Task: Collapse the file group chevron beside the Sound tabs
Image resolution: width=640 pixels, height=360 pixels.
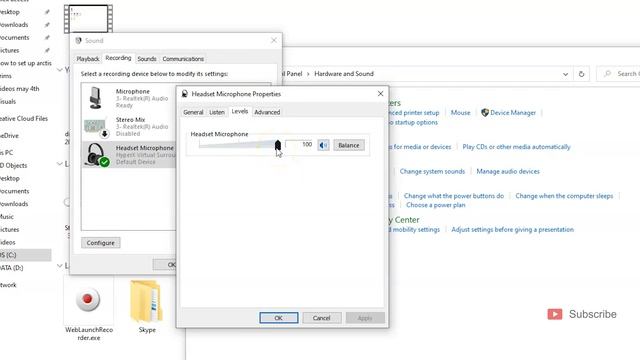Action: [60, 70]
